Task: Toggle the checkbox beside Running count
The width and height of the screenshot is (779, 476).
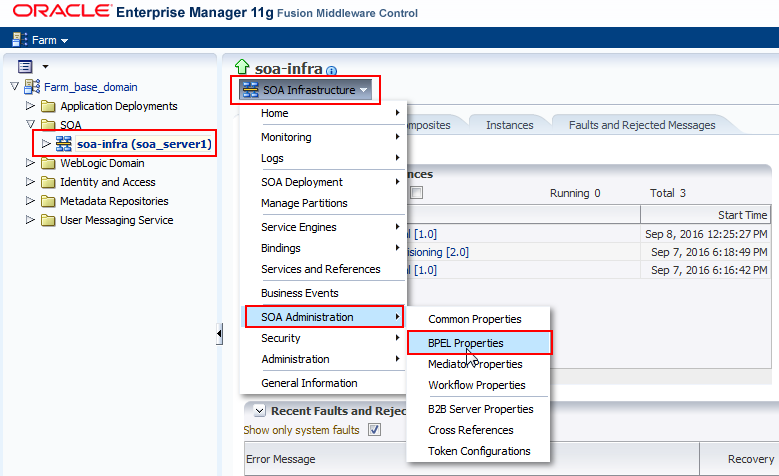Action: pyautogui.click(x=416, y=192)
